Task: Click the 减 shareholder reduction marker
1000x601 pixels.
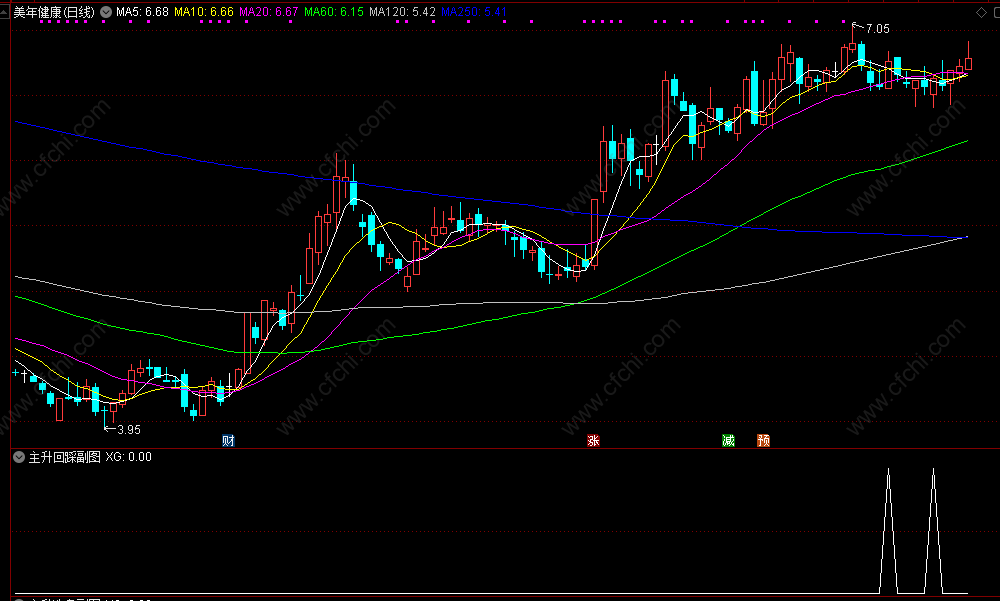Action: tap(728, 440)
